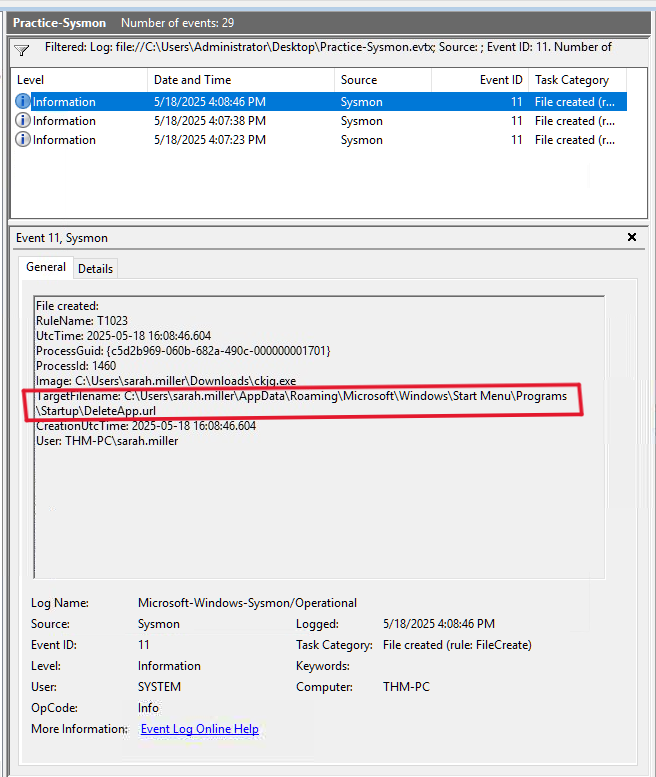Click the TargetFilename line in event description
This screenshot has height=777, width=656.
click(301, 396)
